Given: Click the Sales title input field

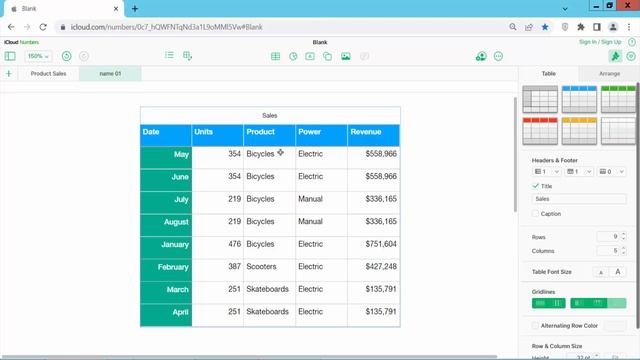Looking at the screenshot, I should point(579,199).
